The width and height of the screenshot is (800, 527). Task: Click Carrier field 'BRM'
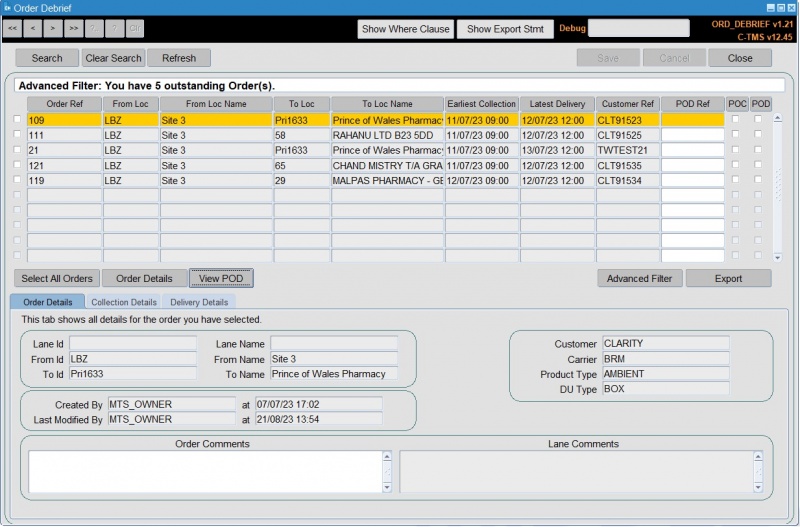pyautogui.click(x=666, y=359)
